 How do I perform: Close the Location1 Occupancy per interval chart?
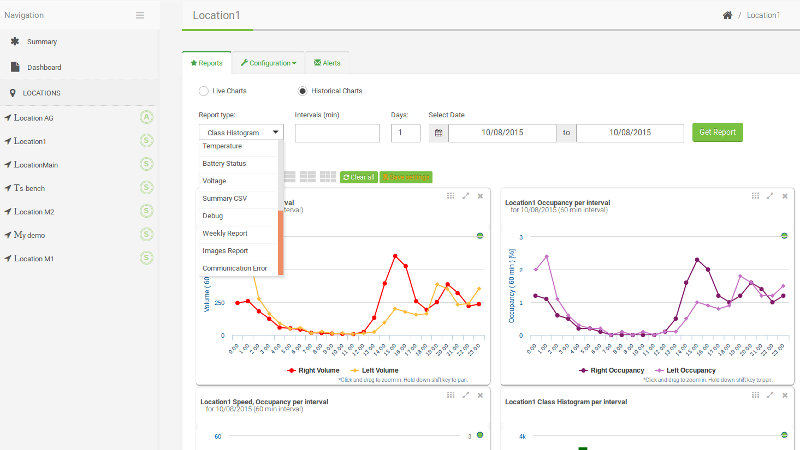click(x=785, y=196)
